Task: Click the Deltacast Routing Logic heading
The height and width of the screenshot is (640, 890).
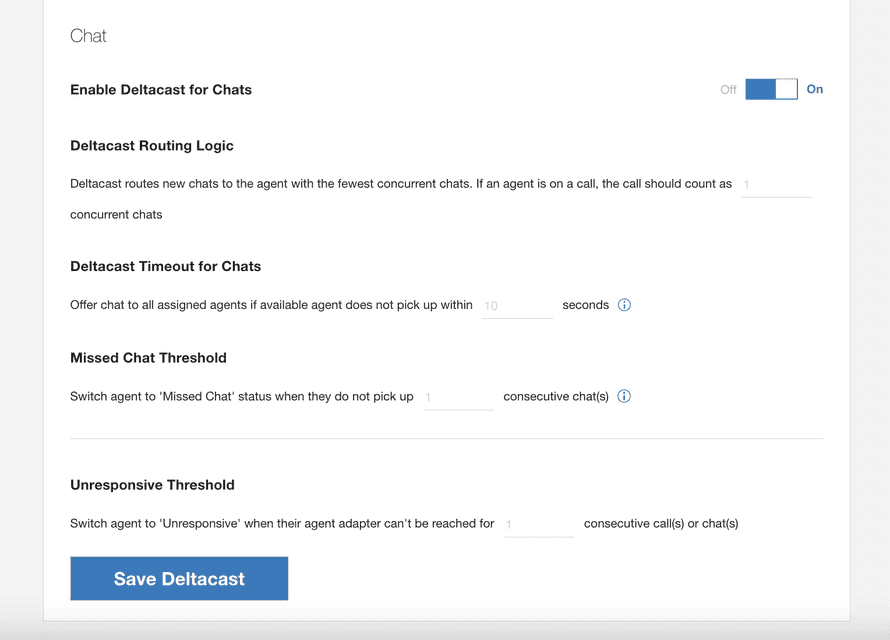Action: pyautogui.click(x=152, y=146)
